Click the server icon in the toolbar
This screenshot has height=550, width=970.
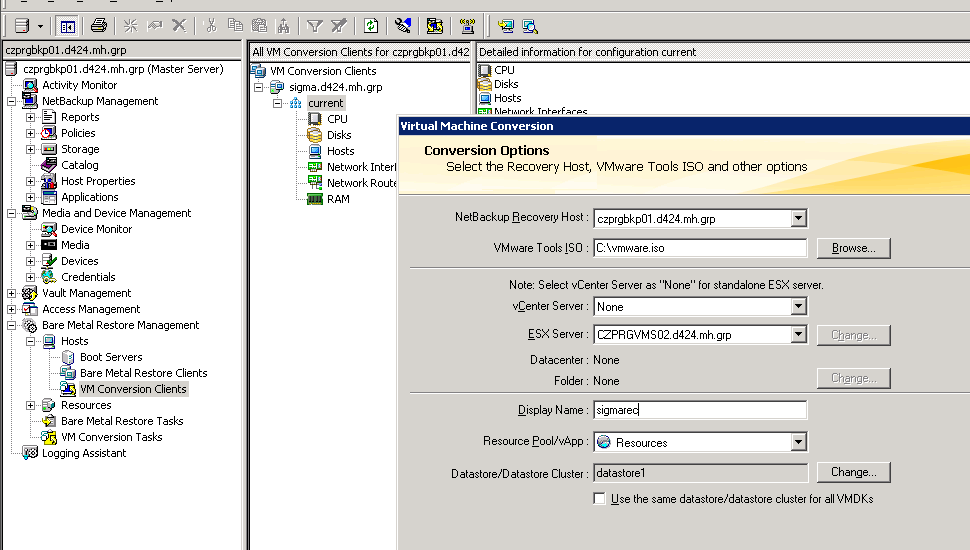22,25
